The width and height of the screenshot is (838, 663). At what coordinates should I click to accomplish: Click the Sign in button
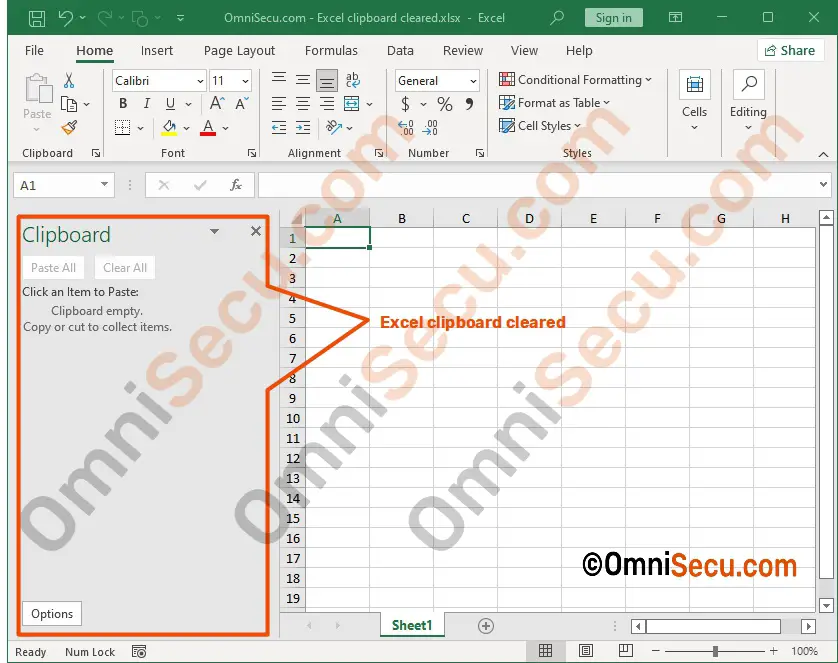(x=614, y=18)
